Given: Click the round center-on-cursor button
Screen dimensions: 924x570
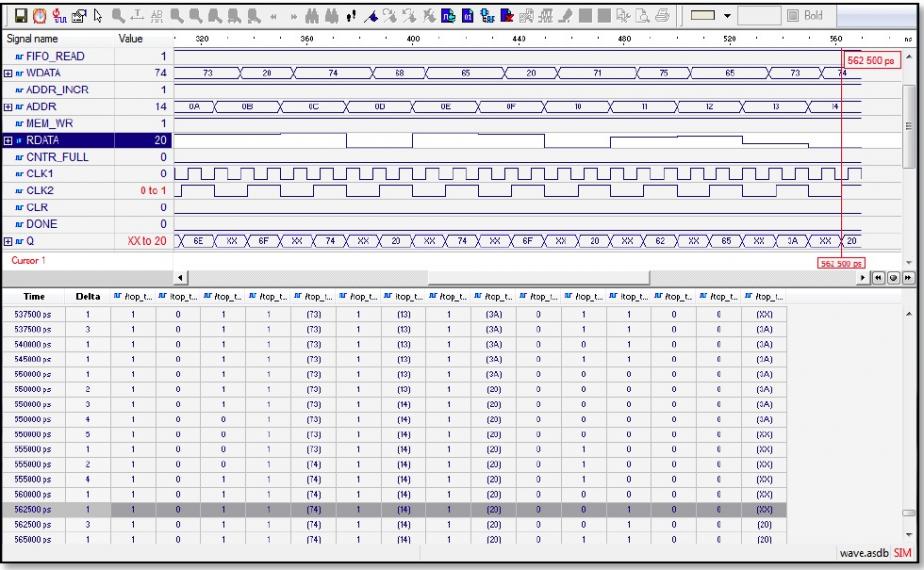Looking at the screenshot, I should [x=893, y=278].
